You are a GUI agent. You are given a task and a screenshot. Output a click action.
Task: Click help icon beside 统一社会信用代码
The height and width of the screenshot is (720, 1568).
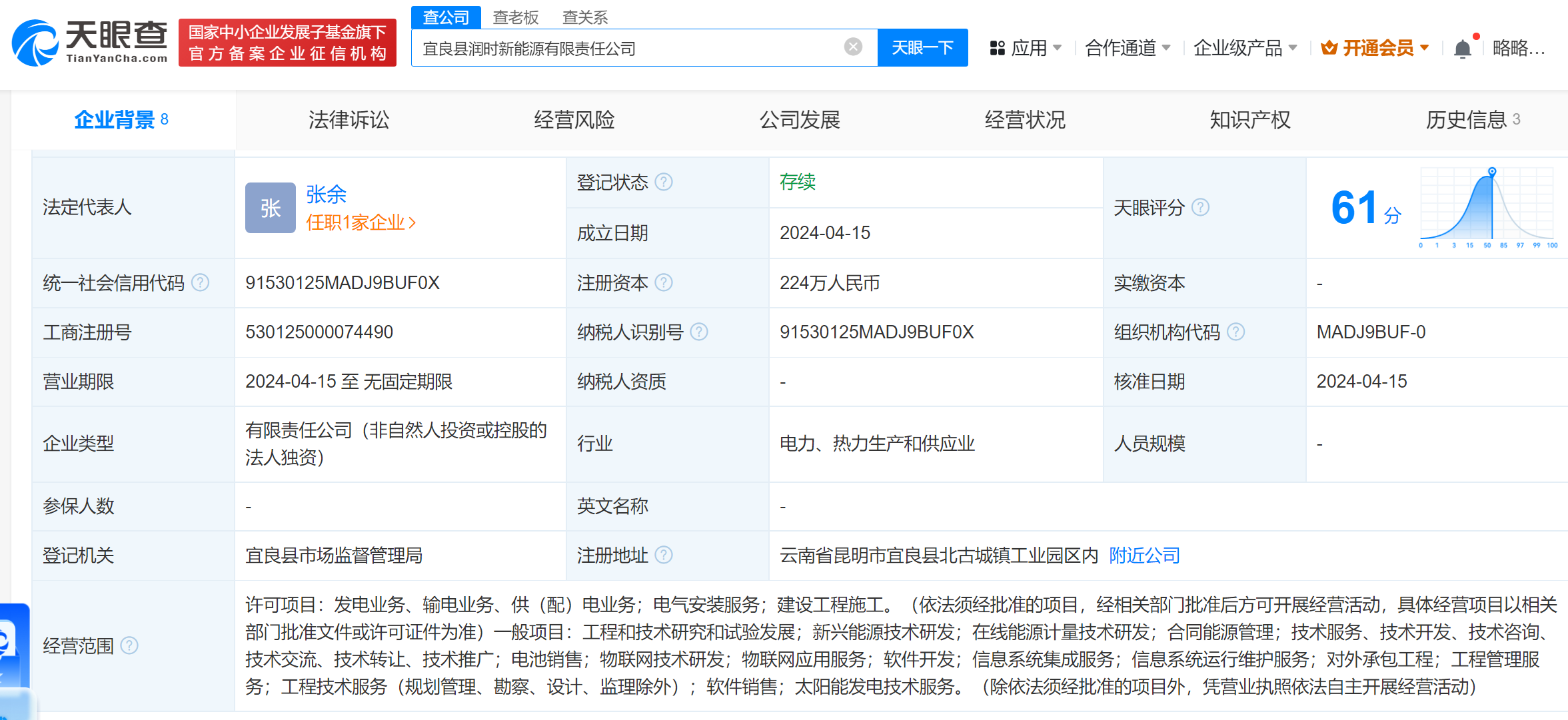(x=200, y=282)
